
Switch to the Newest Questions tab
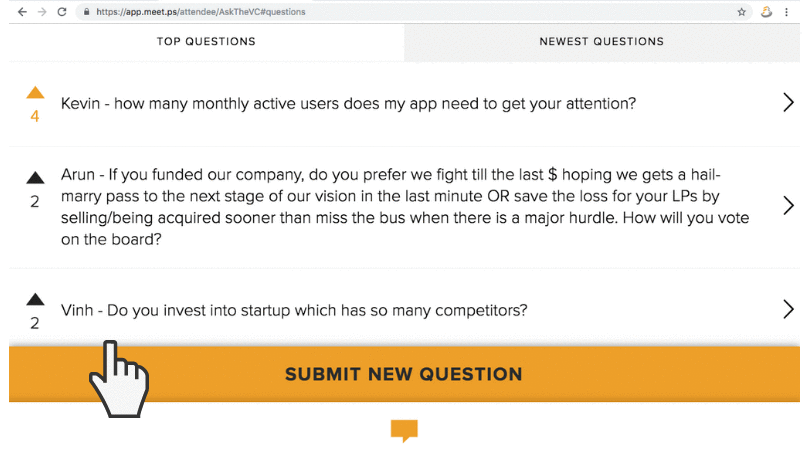tap(602, 41)
